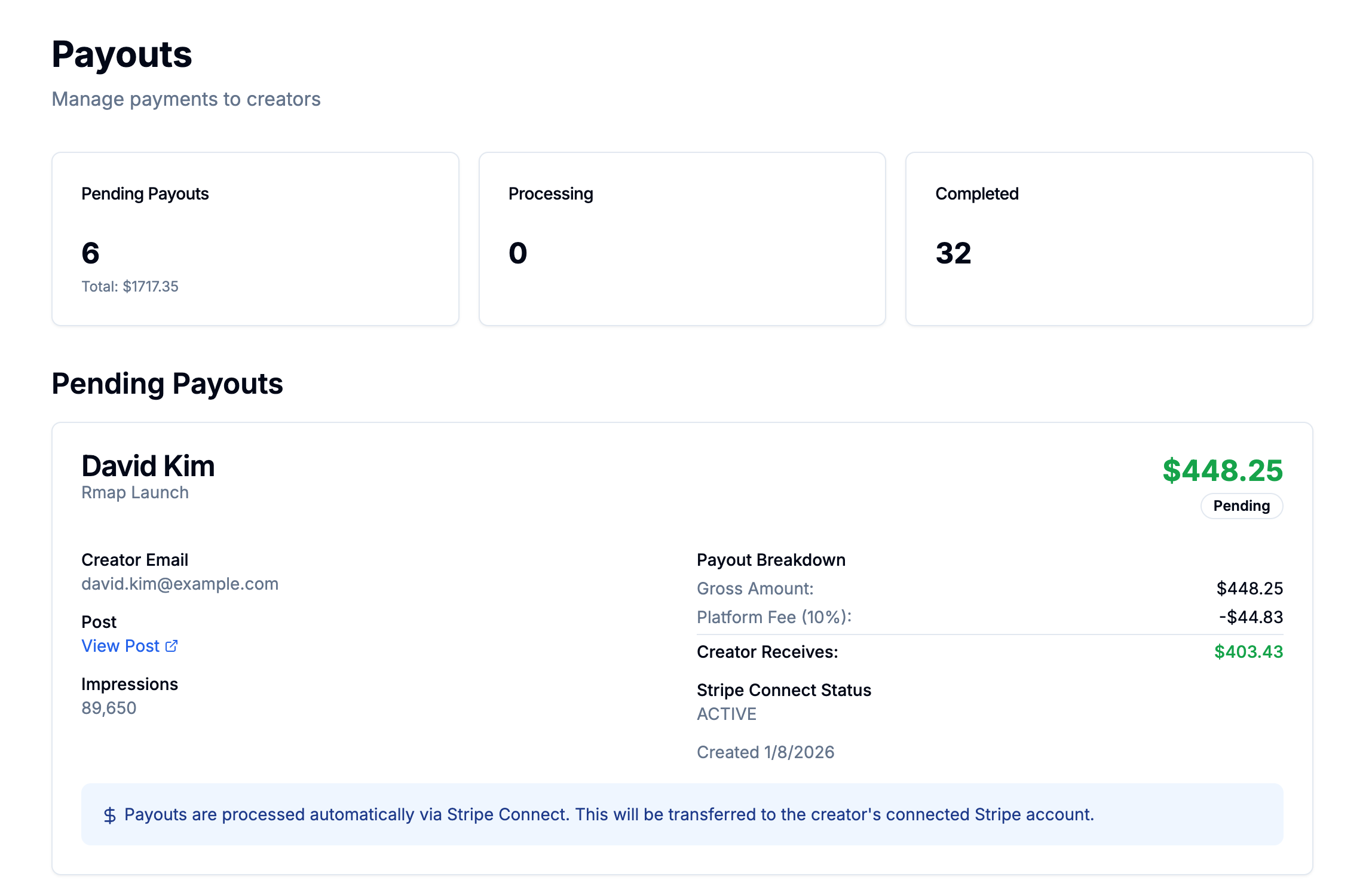This screenshot has width=1372, height=889.
Task: Click the Pending Payouts section heading
Action: click(x=167, y=384)
